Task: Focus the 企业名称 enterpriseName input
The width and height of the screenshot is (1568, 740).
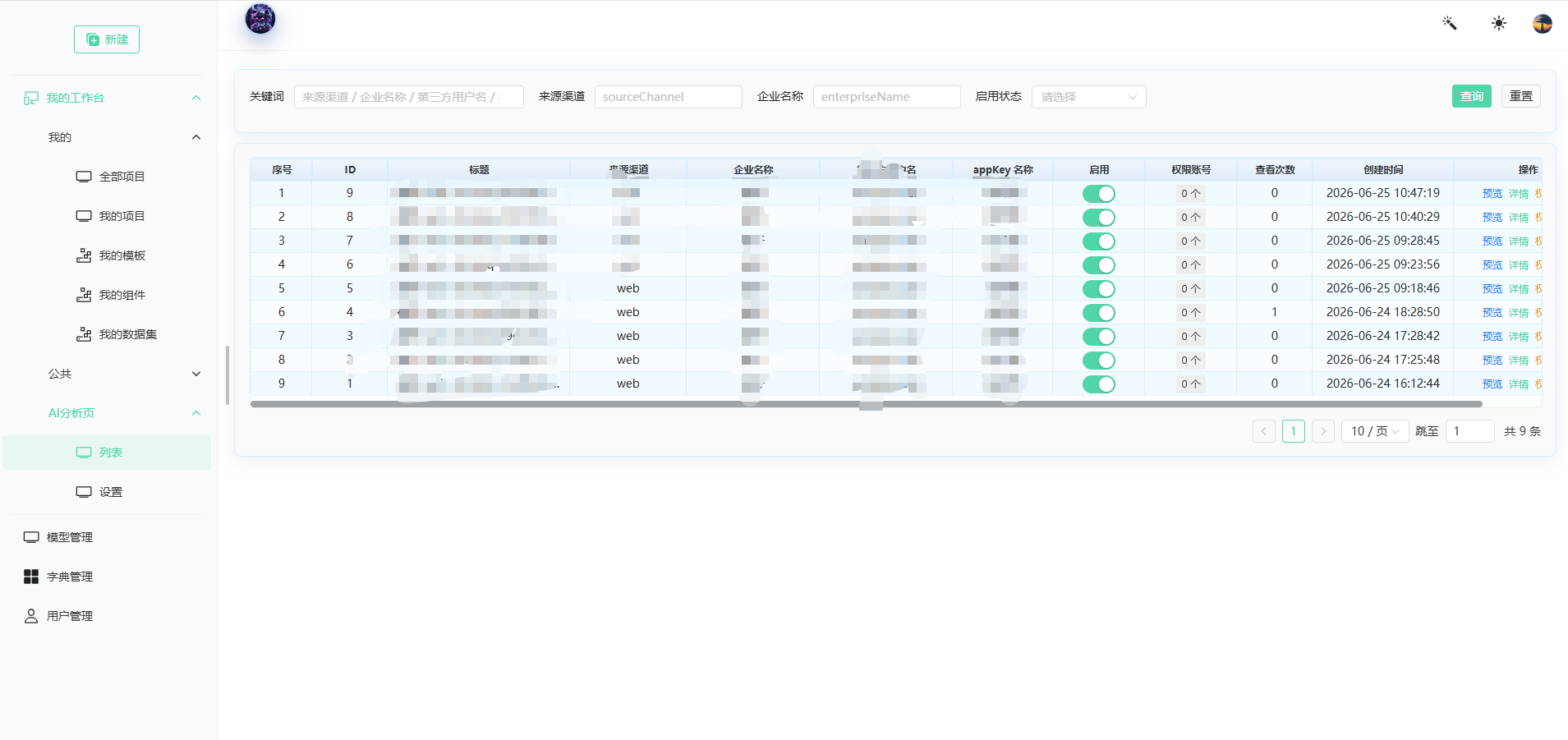Action: 886,97
